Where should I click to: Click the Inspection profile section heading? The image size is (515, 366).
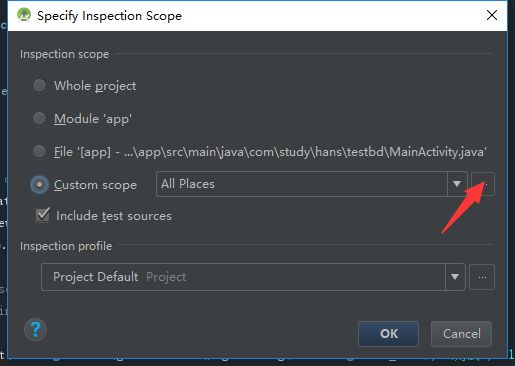point(66,246)
